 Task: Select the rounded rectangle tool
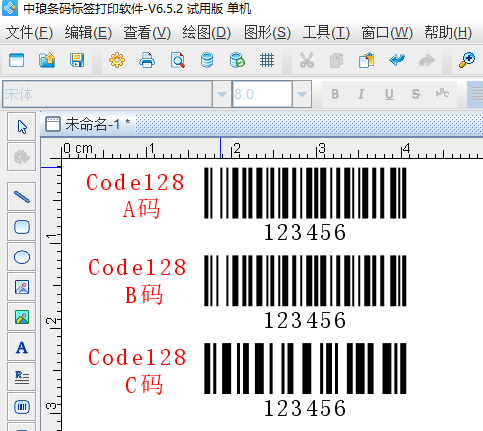(x=22, y=227)
